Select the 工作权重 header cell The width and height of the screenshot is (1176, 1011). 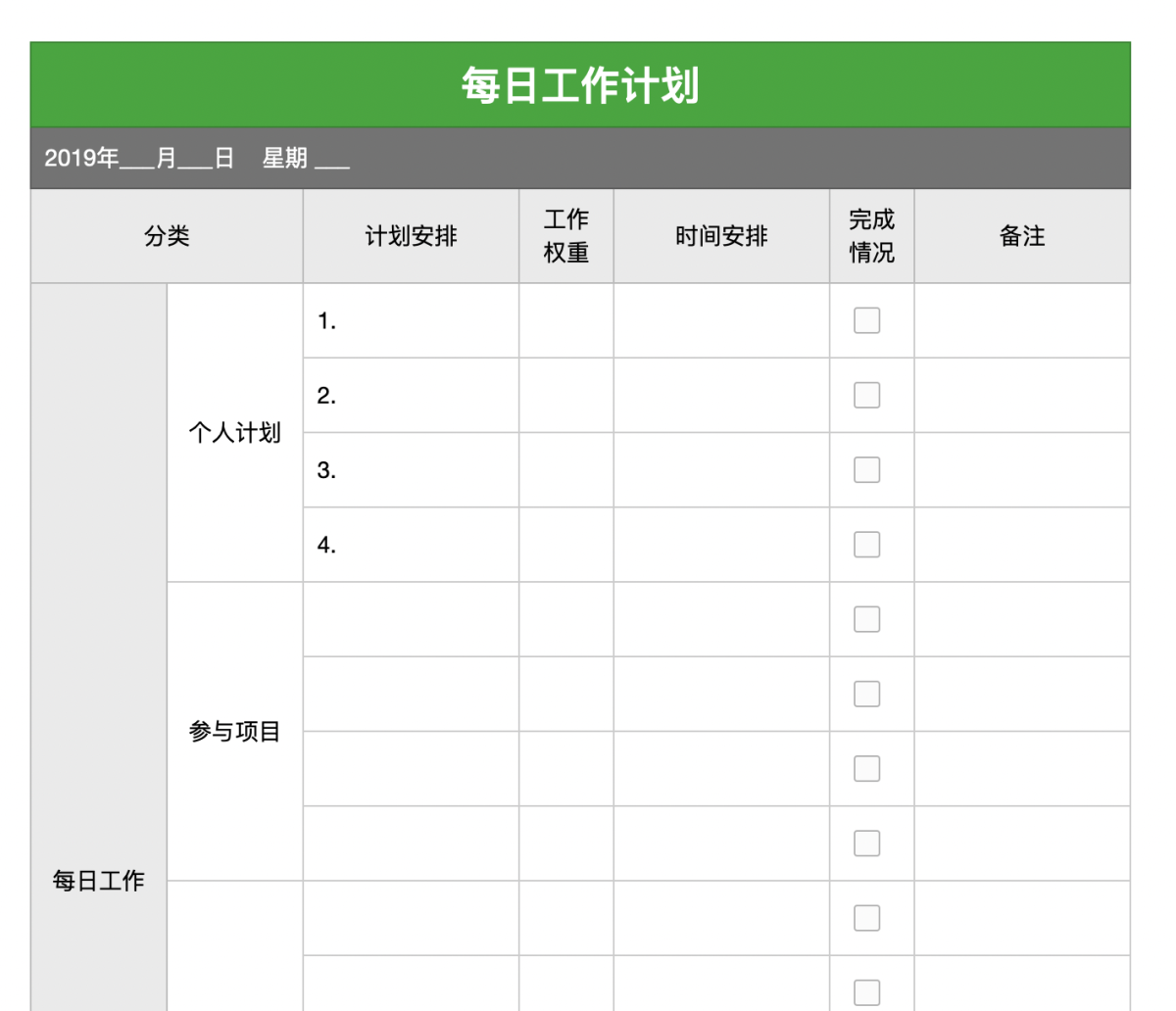pyautogui.click(x=566, y=236)
